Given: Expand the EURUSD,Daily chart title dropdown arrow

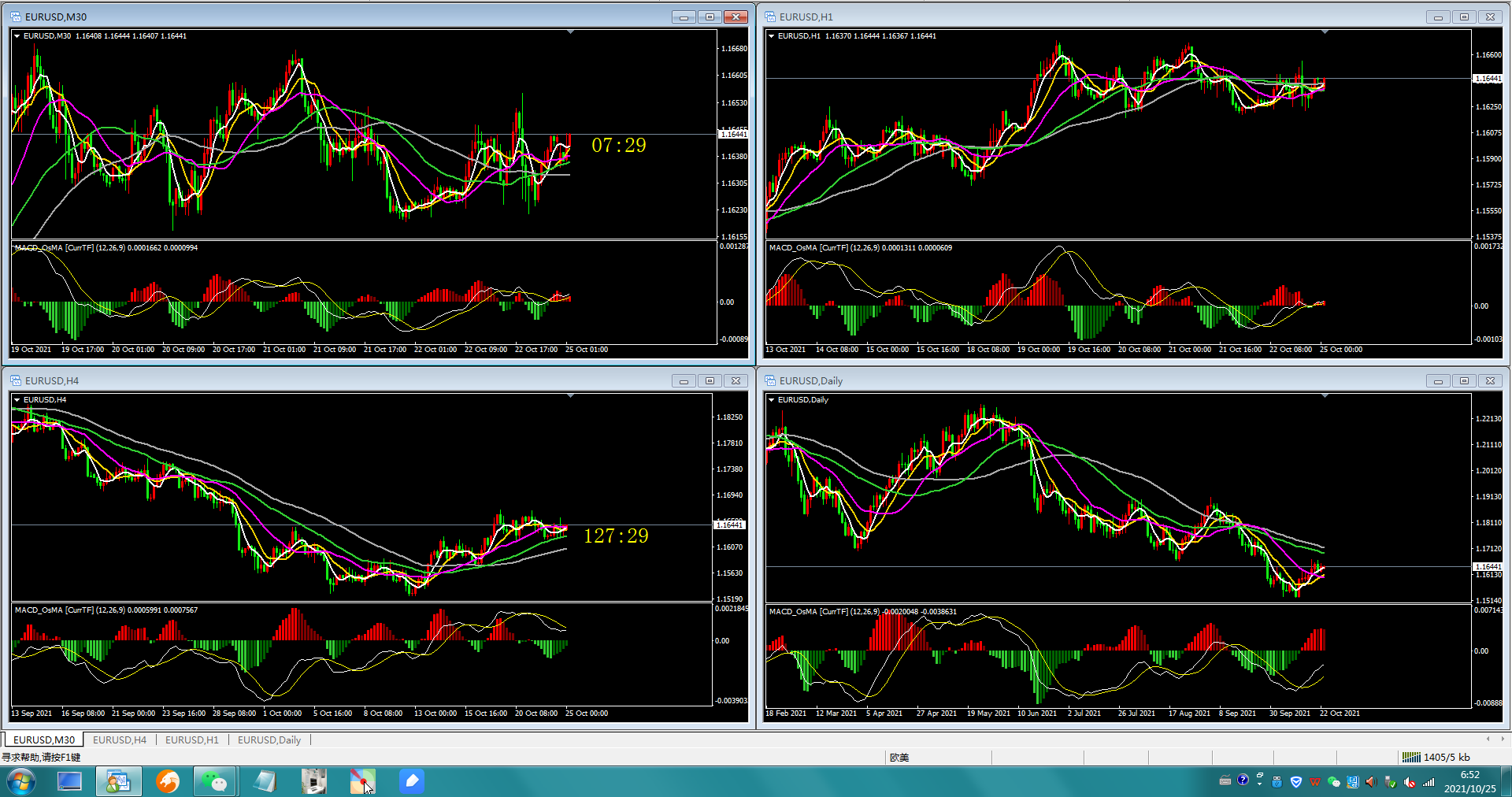Looking at the screenshot, I should click(x=772, y=400).
